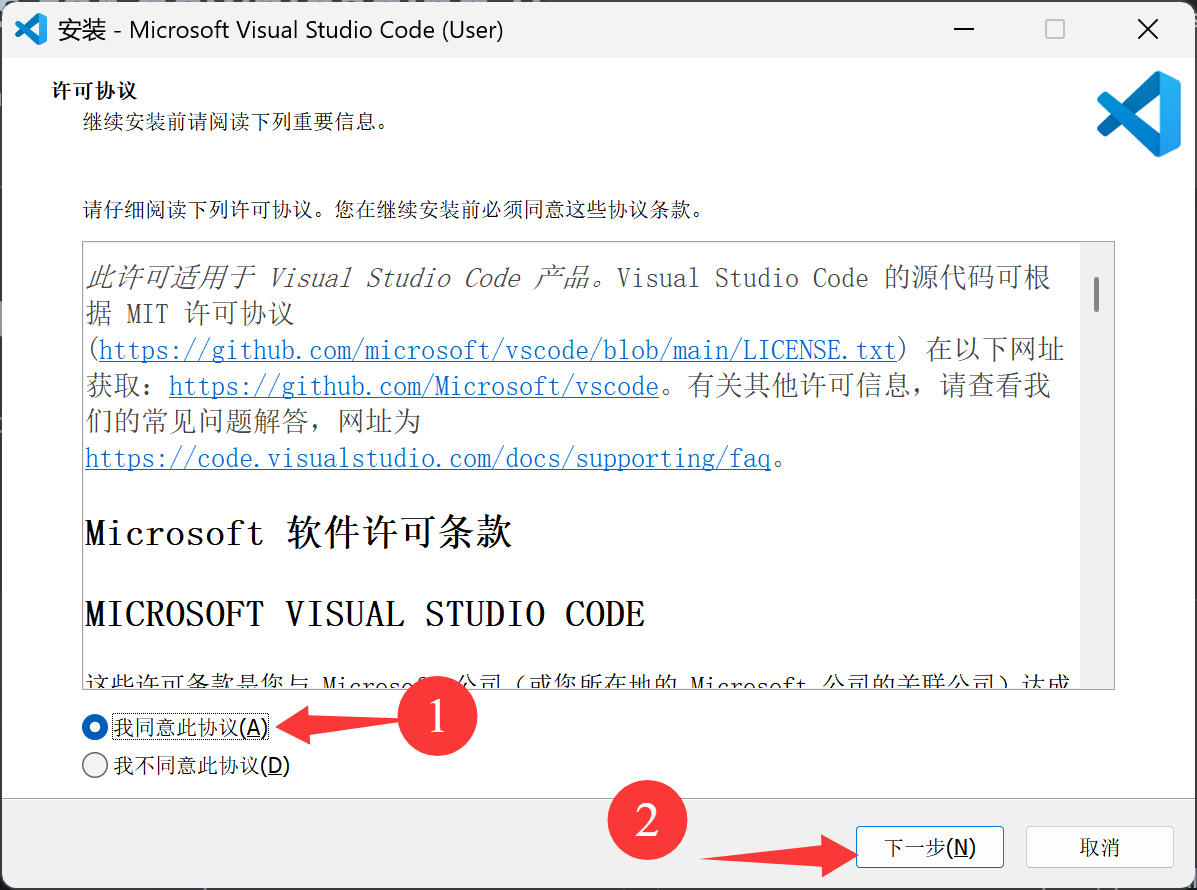Image resolution: width=1197 pixels, height=890 pixels.
Task: Open the LICENSE.txt GitHub link
Action: coord(497,350)
